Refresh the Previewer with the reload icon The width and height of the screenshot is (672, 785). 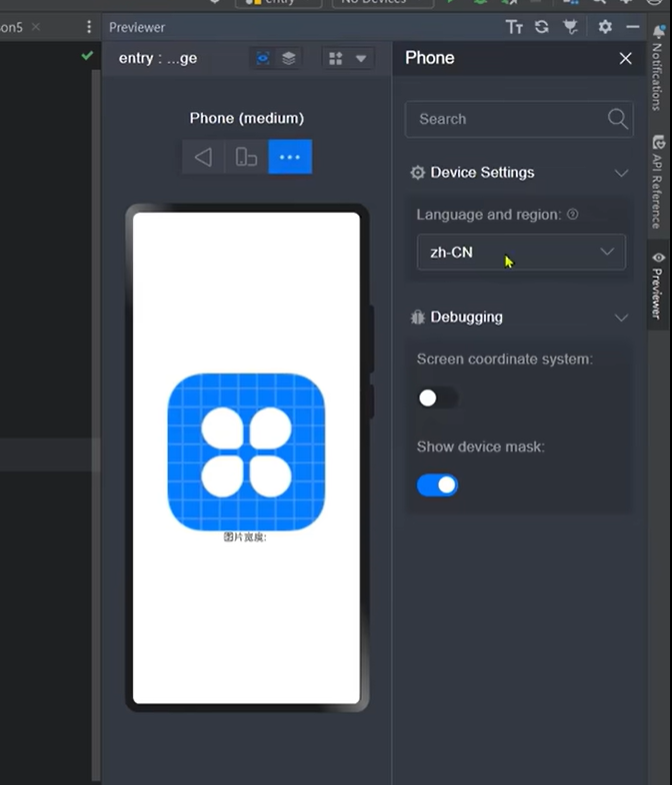click(x=542, y=27)
